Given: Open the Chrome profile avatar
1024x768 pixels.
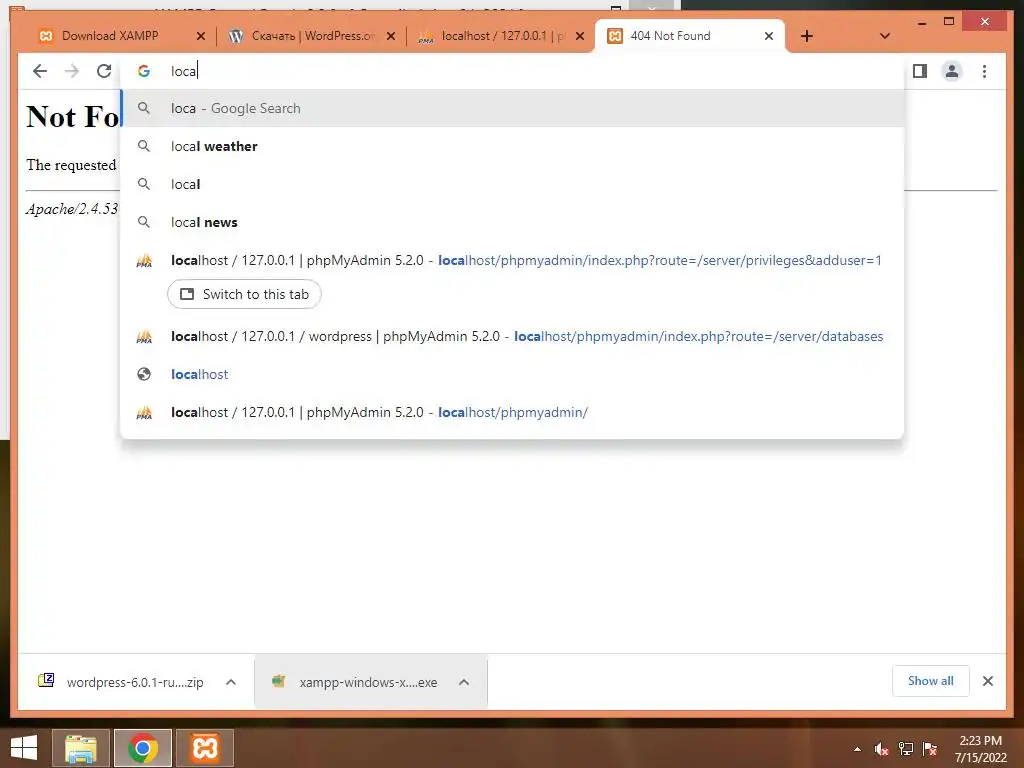Looking at the screenshot, I should [952, 71].
